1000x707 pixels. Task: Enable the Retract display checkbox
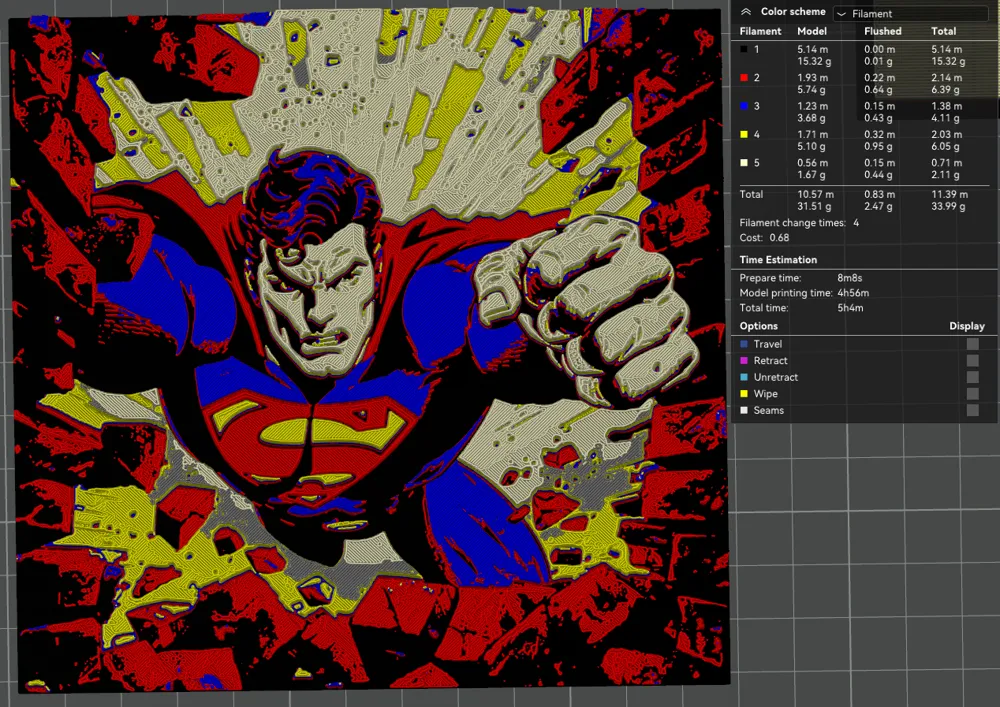pos(971,360)
